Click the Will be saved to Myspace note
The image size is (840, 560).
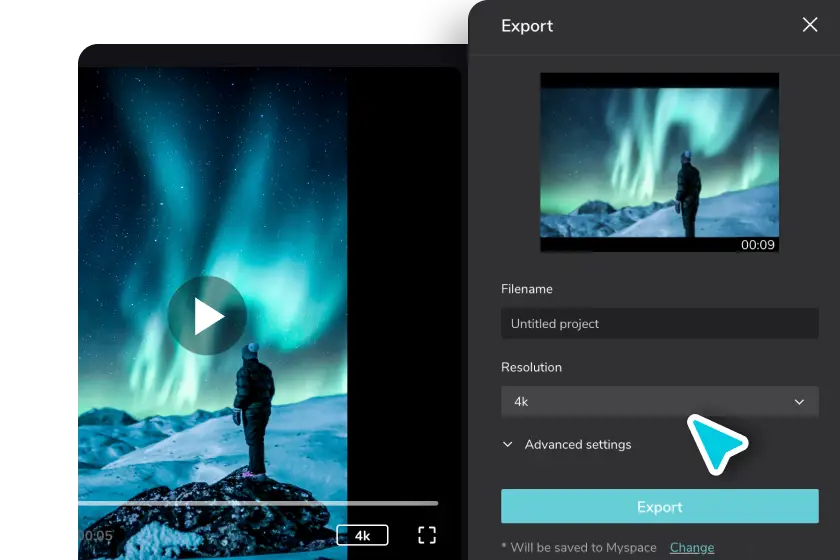pyautogui.click(x=579, y=548)
